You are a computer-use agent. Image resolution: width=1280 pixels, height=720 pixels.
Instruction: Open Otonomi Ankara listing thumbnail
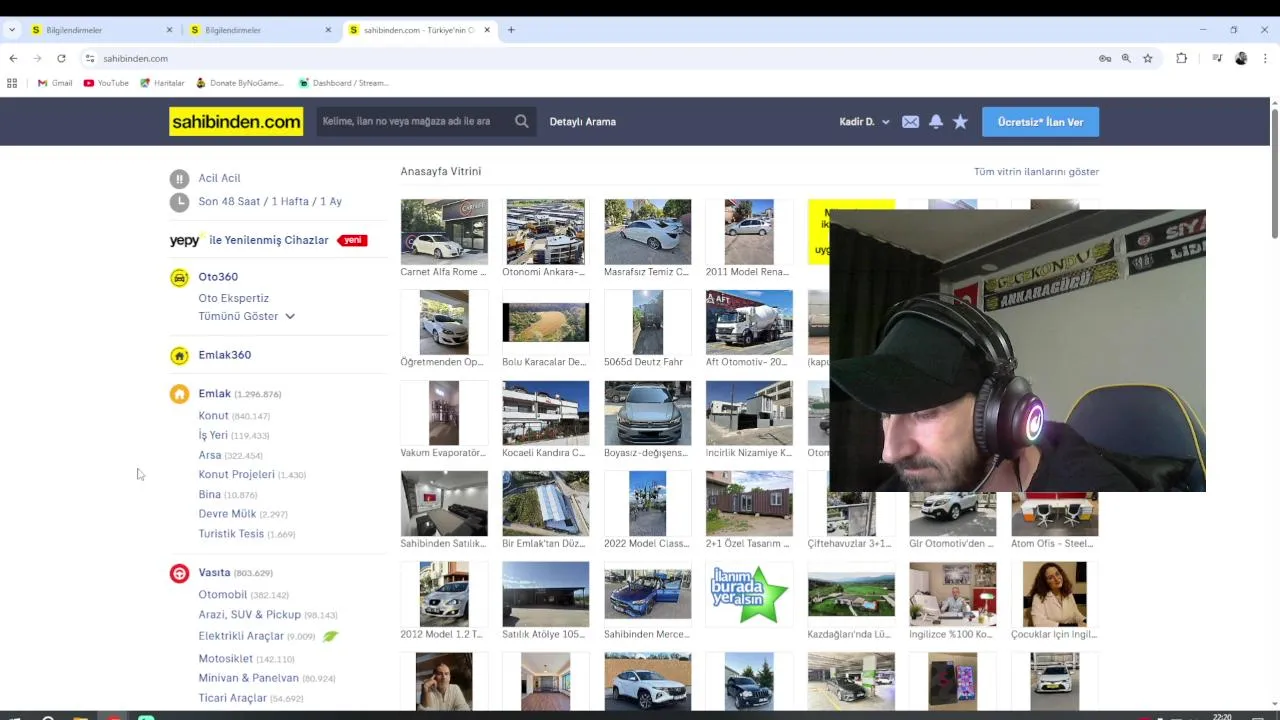[x=545, y=232]
